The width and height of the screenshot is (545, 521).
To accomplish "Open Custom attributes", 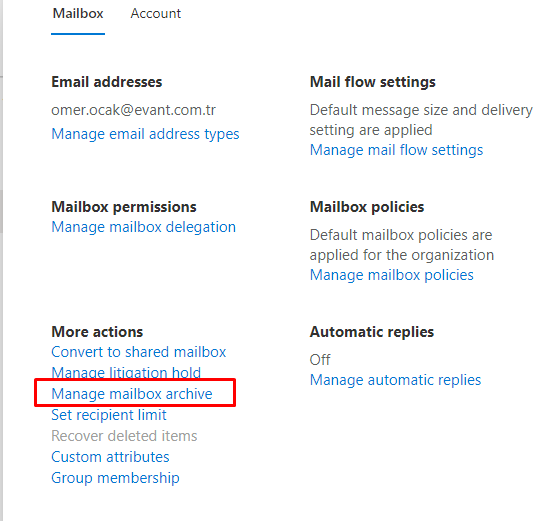I will pos(110,457).
